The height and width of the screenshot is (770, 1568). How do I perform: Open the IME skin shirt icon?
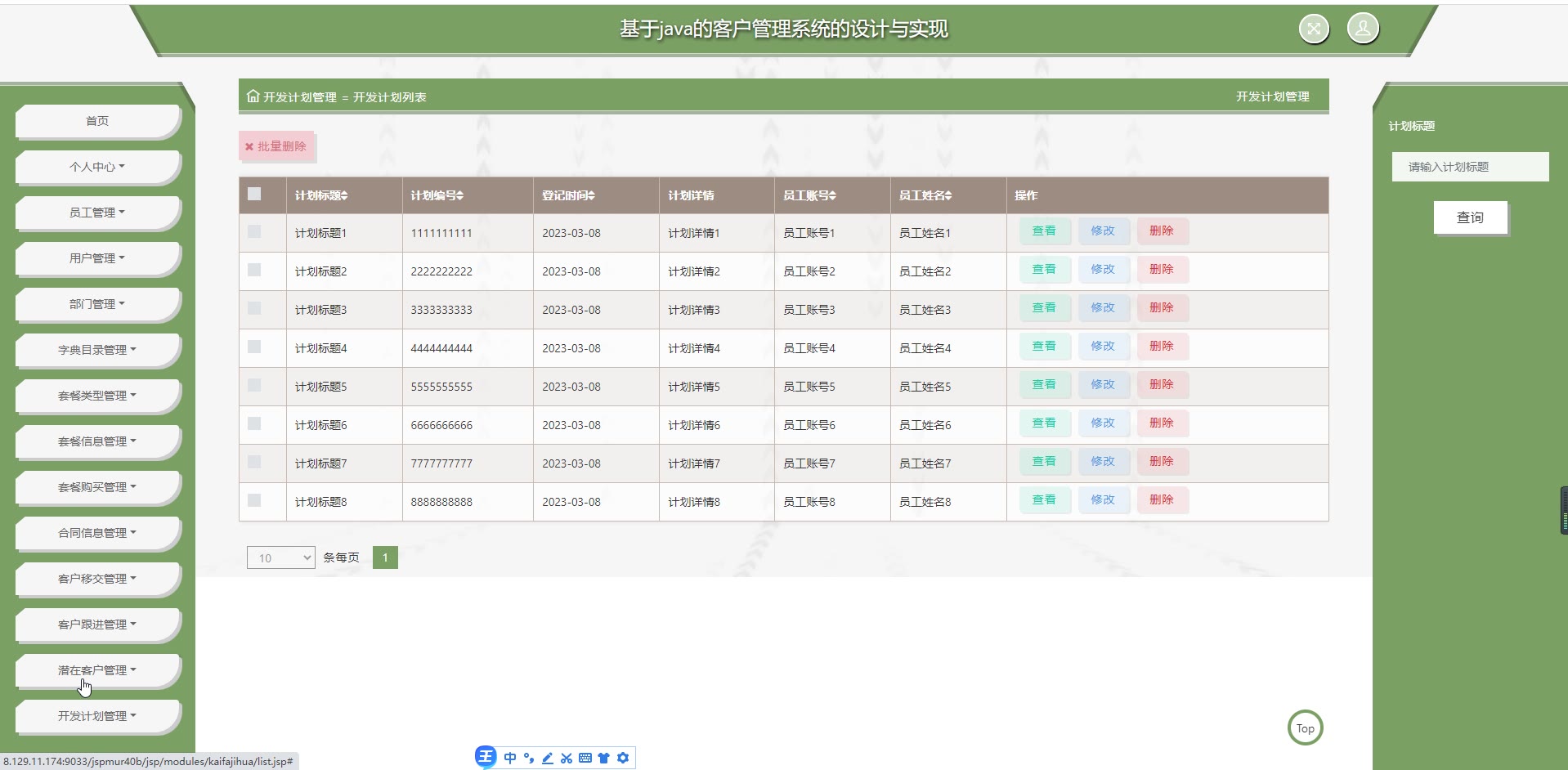coord(604,758)
